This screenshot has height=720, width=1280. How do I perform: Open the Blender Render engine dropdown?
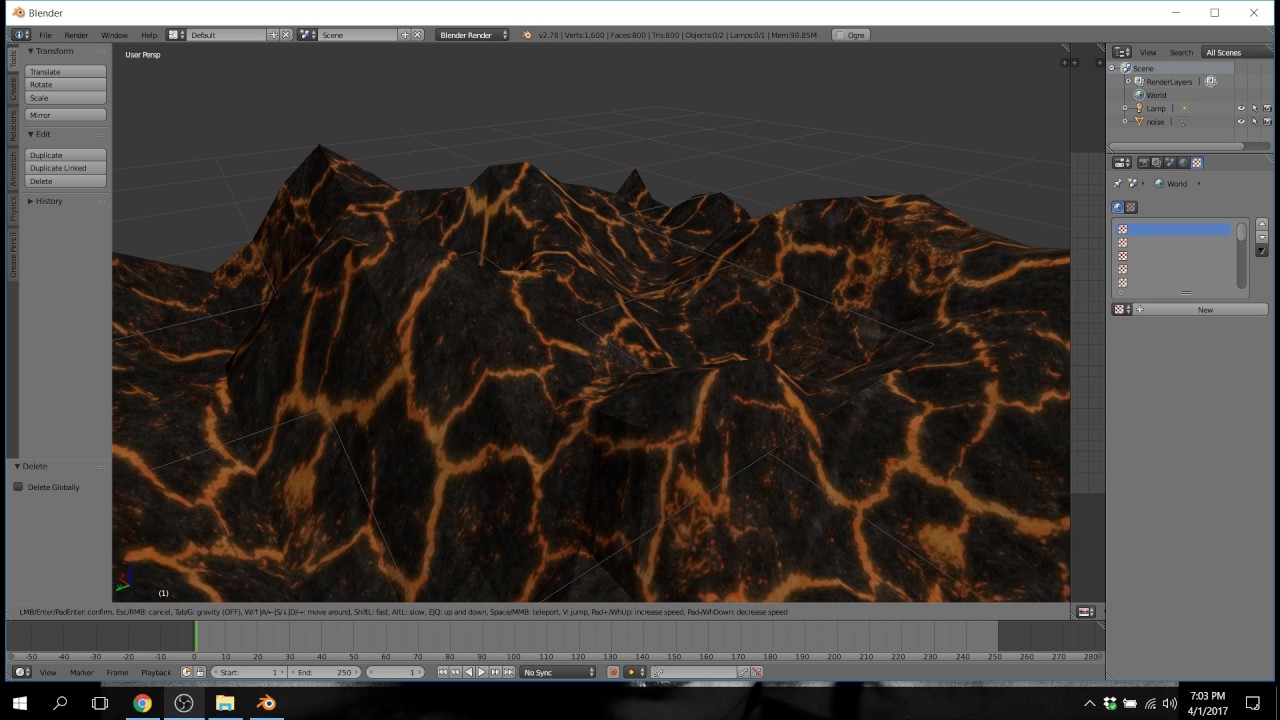(x=472, y=35)
